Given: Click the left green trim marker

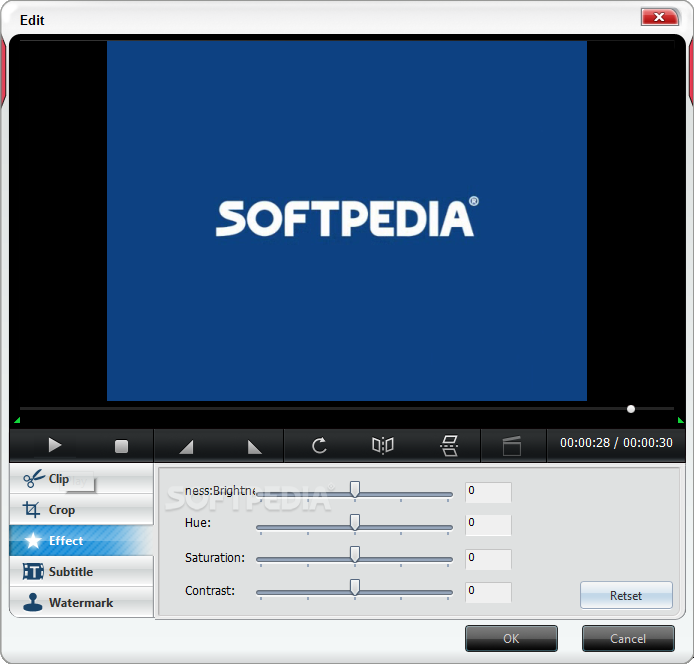Looking at the screenshot, I should pos(17,420).
